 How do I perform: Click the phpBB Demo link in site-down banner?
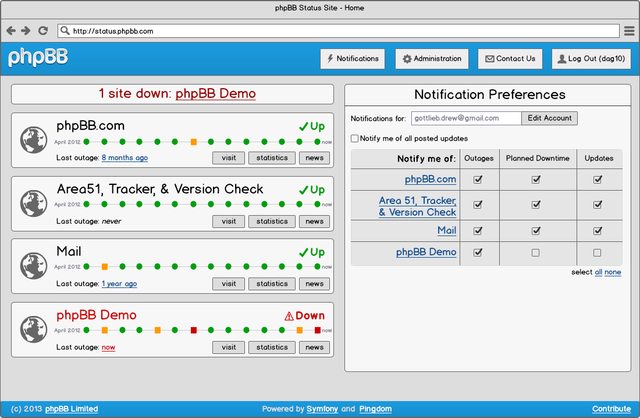(216, 93)
